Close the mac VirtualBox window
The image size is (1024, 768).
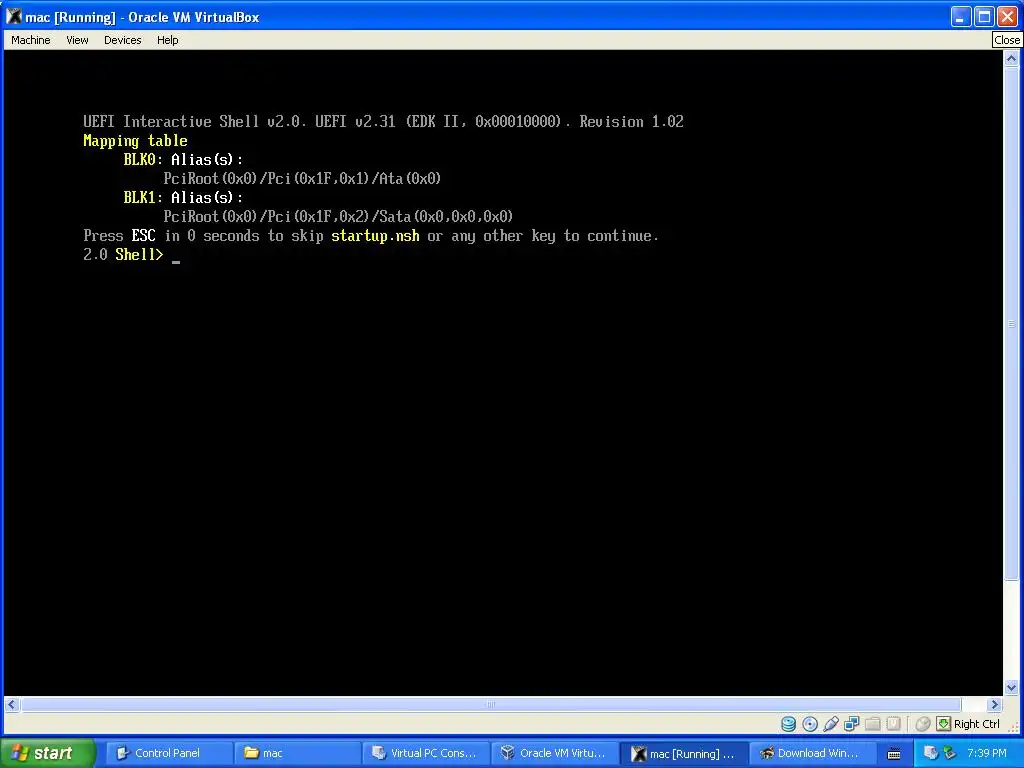[1008, 17]
